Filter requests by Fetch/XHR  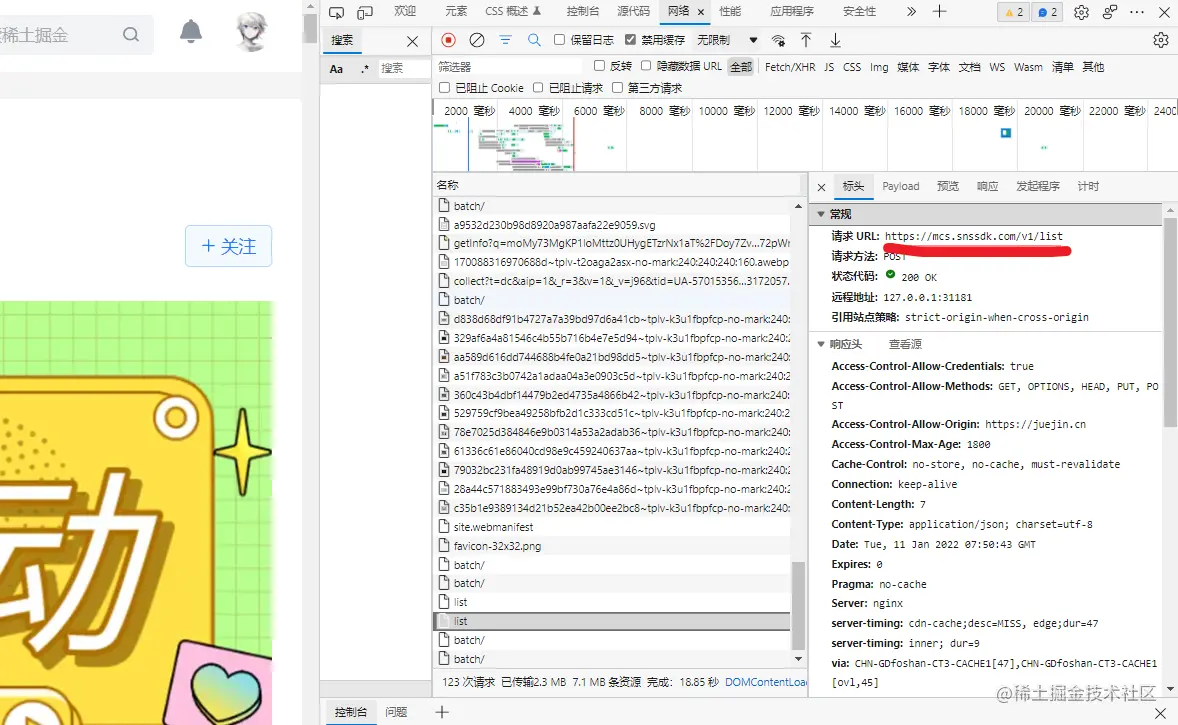(790, 67)
